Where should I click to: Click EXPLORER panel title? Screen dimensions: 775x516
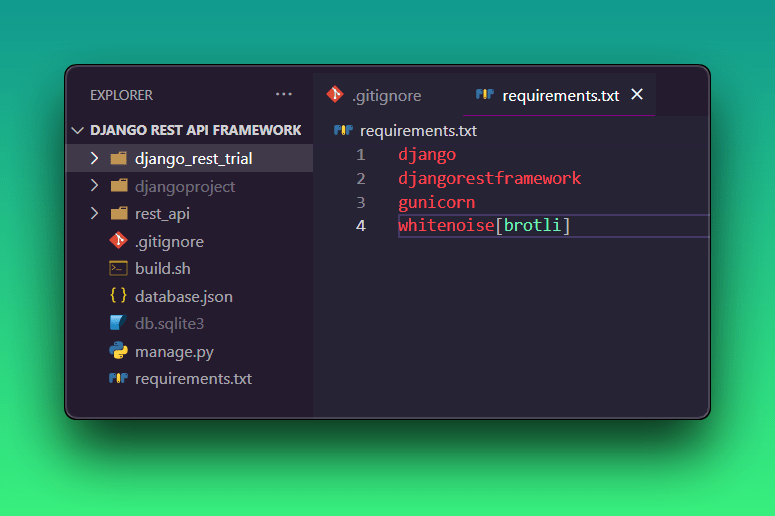click(x=122, y=95)
